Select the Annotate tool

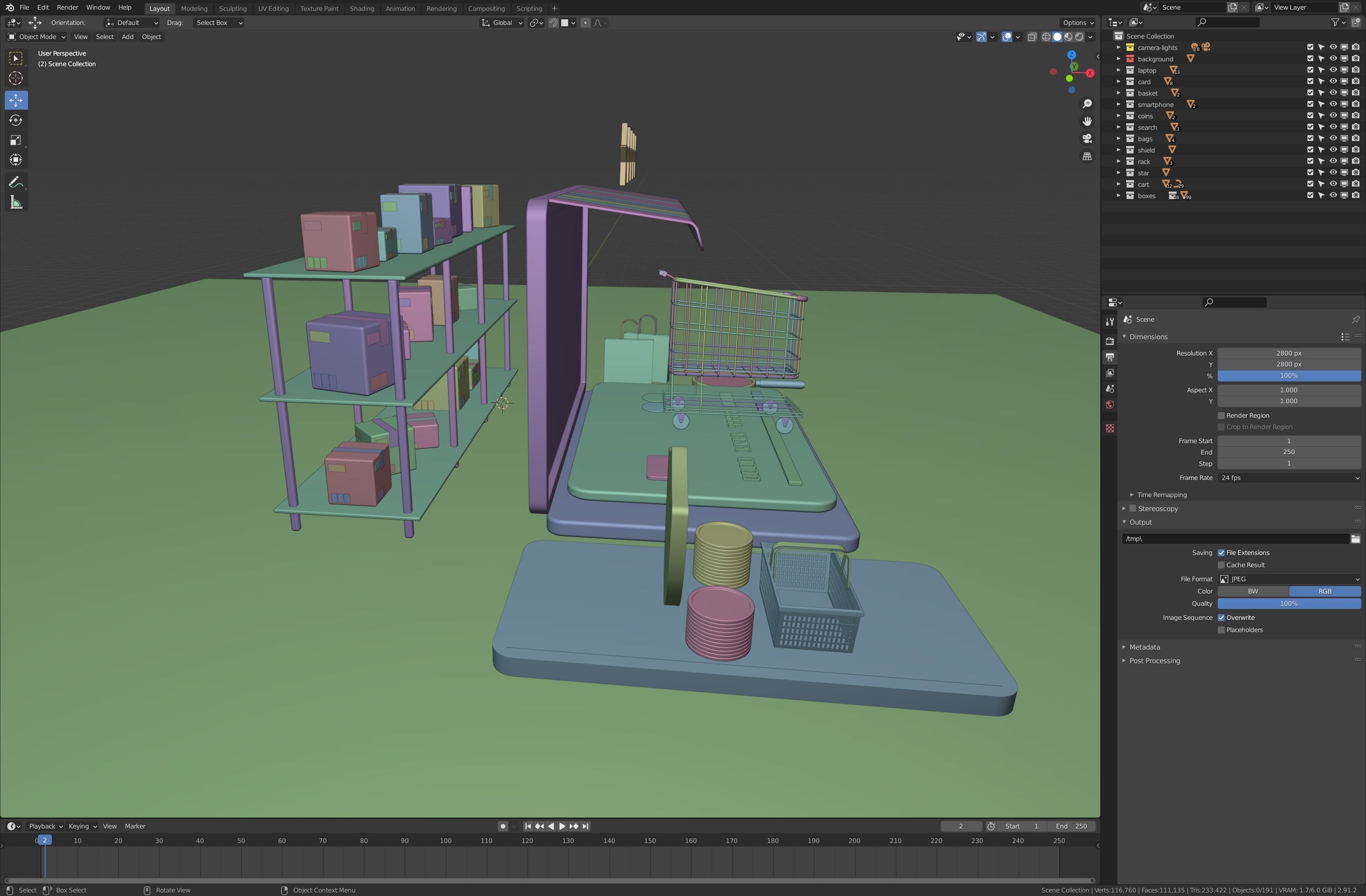(16, 182)
